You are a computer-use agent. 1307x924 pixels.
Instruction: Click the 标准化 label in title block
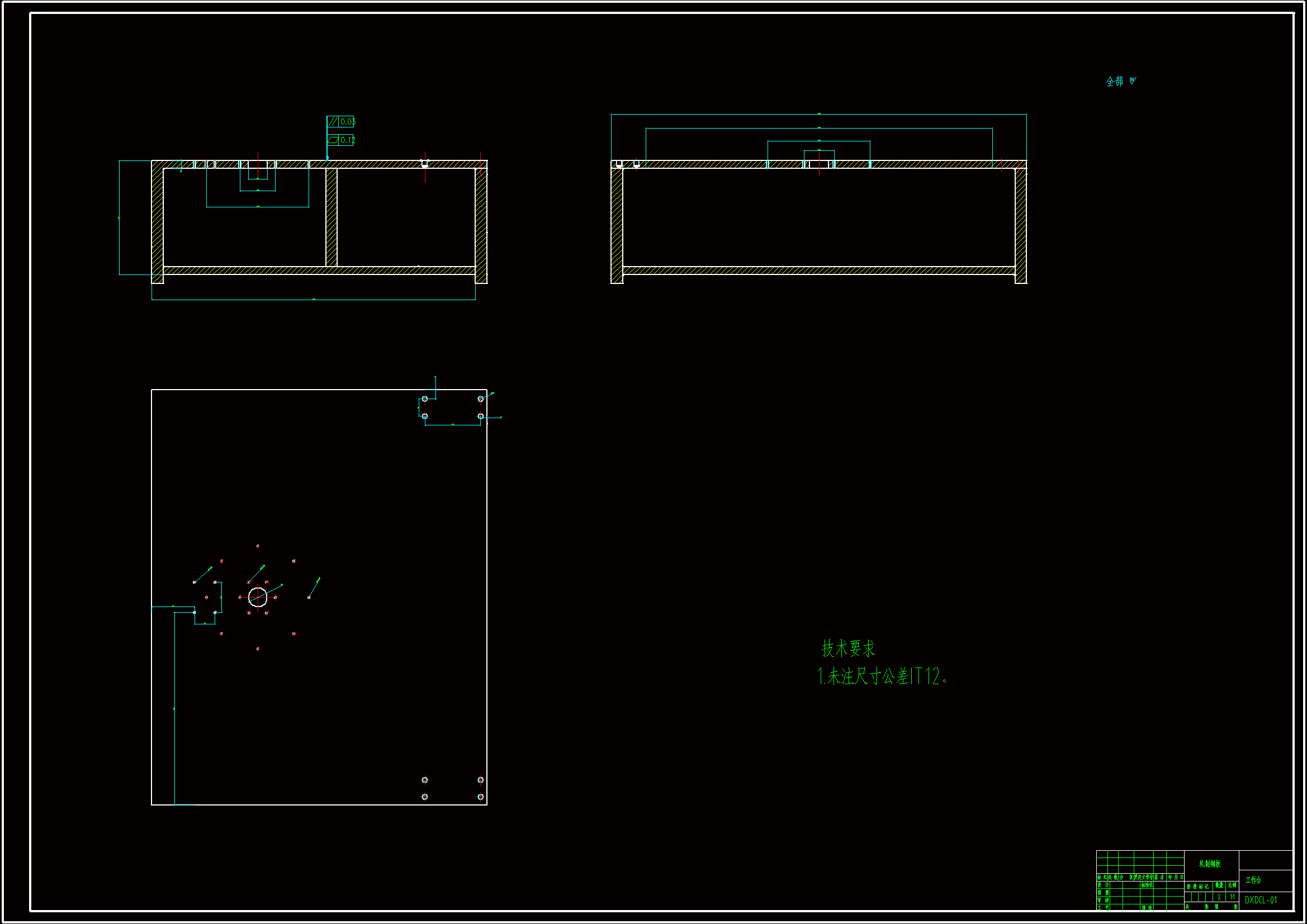(x=1147, y=885)
